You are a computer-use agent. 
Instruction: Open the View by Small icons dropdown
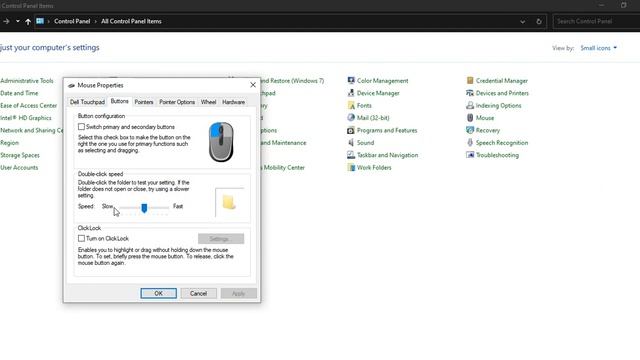coord(598,48)
